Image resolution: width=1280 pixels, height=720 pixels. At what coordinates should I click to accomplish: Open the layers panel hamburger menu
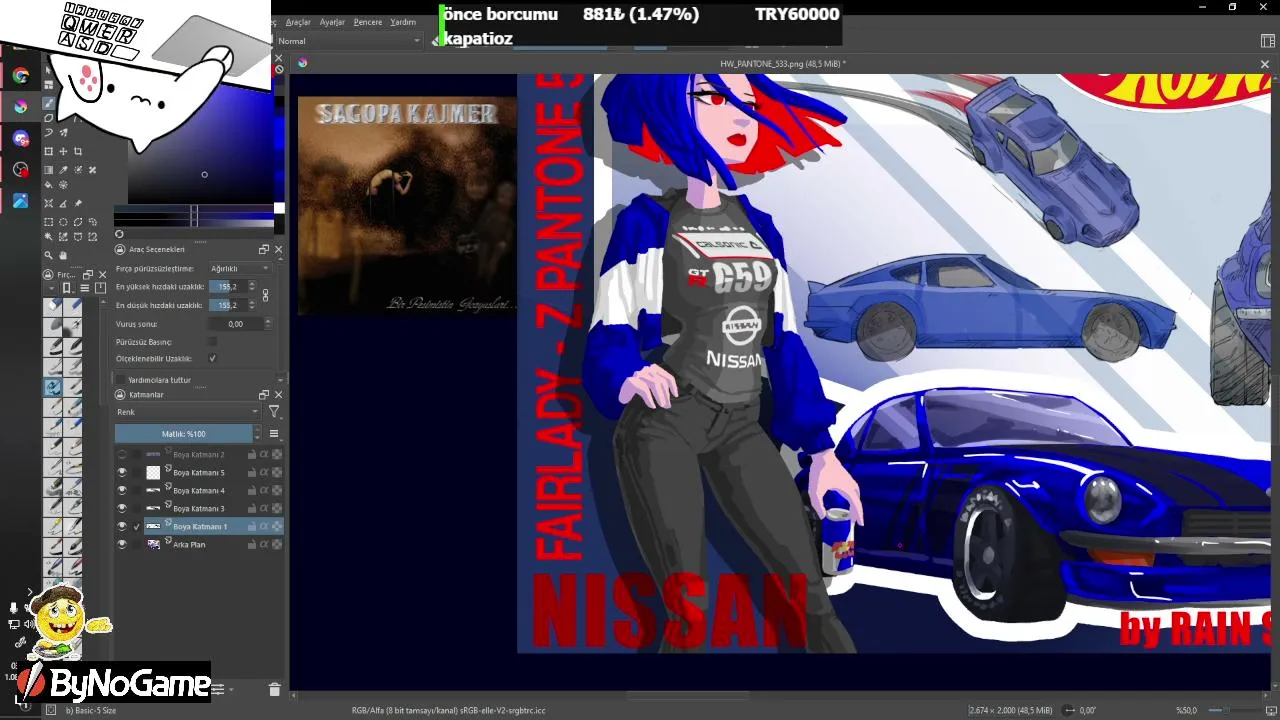coord(274,434)
